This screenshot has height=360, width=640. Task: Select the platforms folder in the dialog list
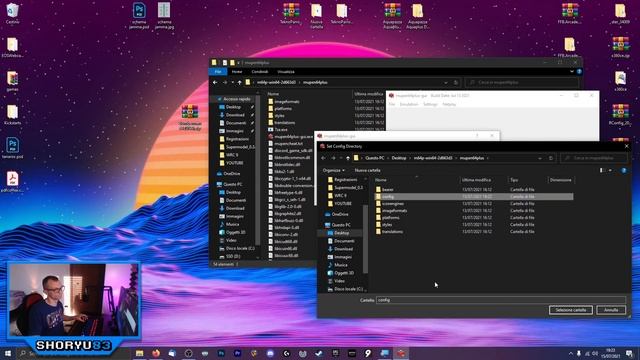391,218
